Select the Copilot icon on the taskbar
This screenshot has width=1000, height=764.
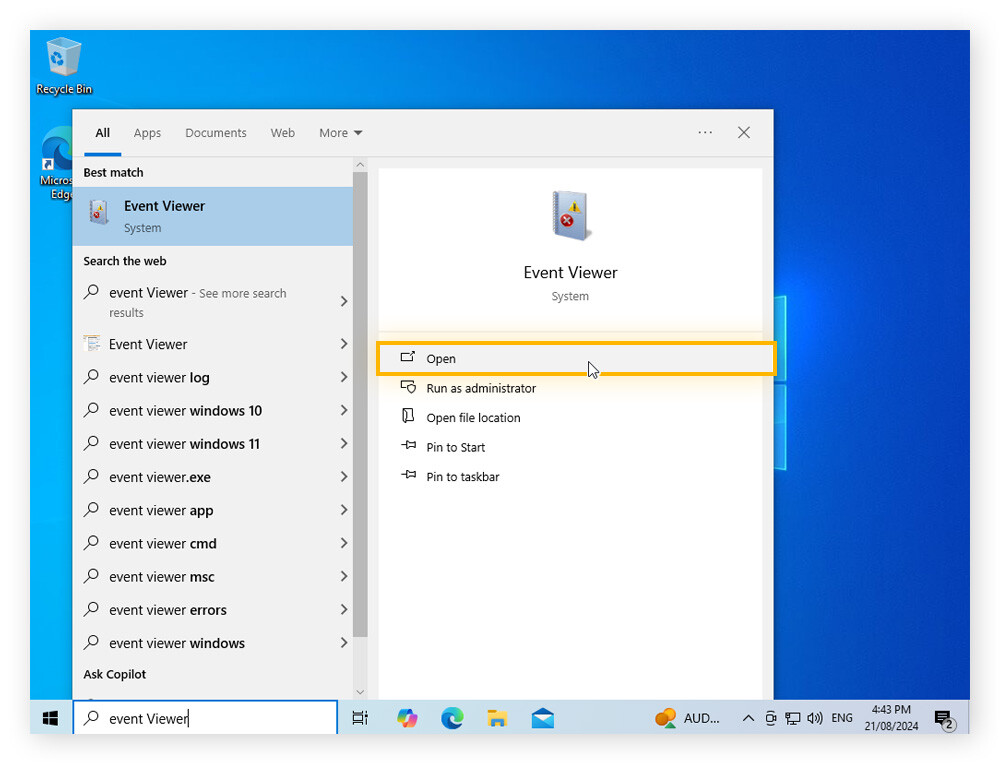[406, 718]
